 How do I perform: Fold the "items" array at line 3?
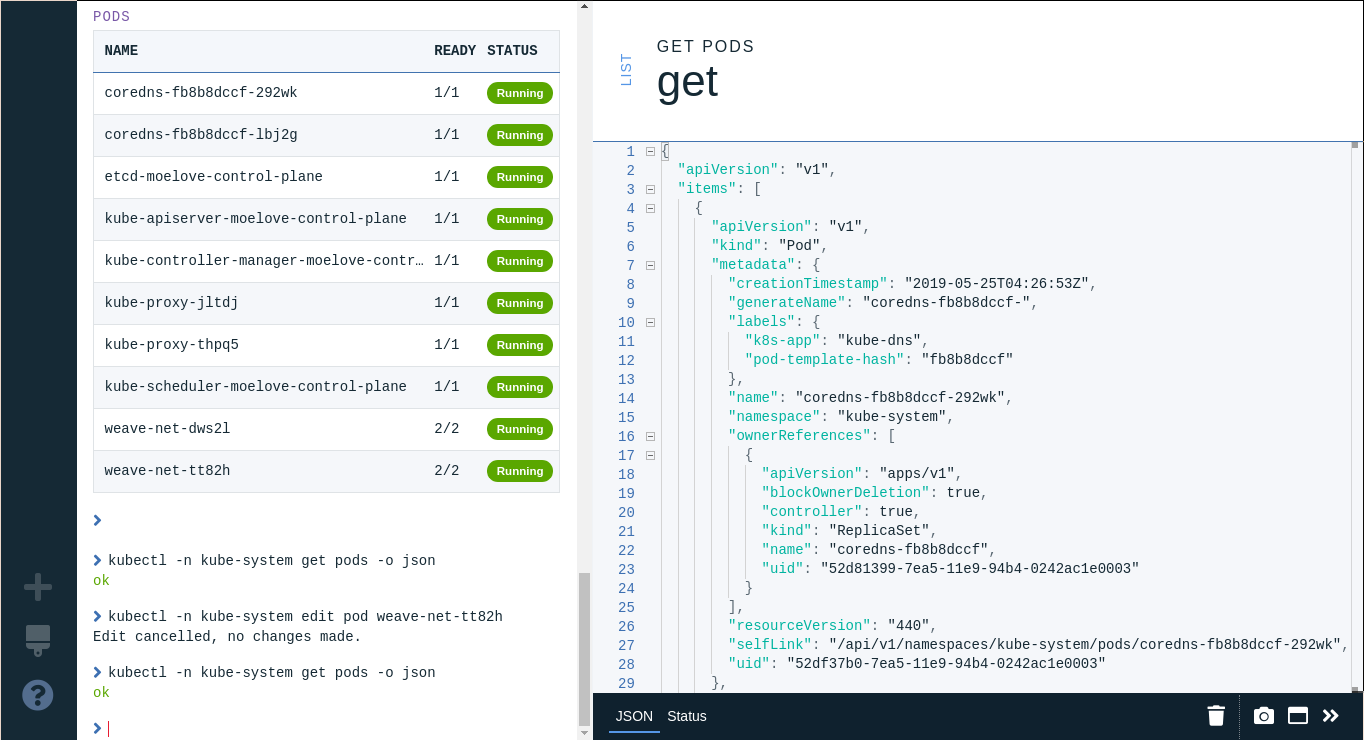coord(650,190)
